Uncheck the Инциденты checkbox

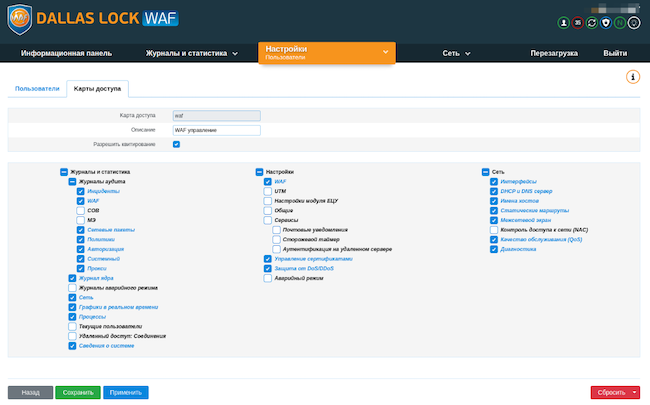click(80, 191)
